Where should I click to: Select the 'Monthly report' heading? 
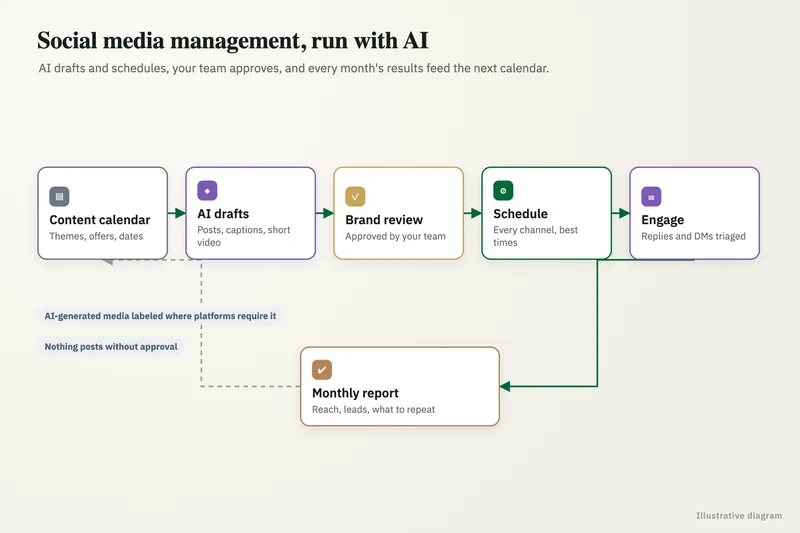(356, 393)
